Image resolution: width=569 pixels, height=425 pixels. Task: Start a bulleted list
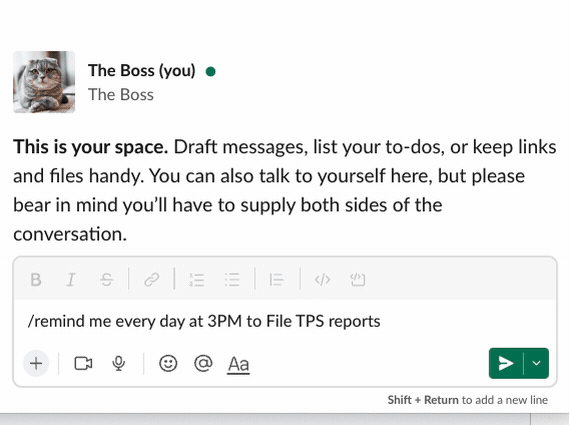coord(232,280)
